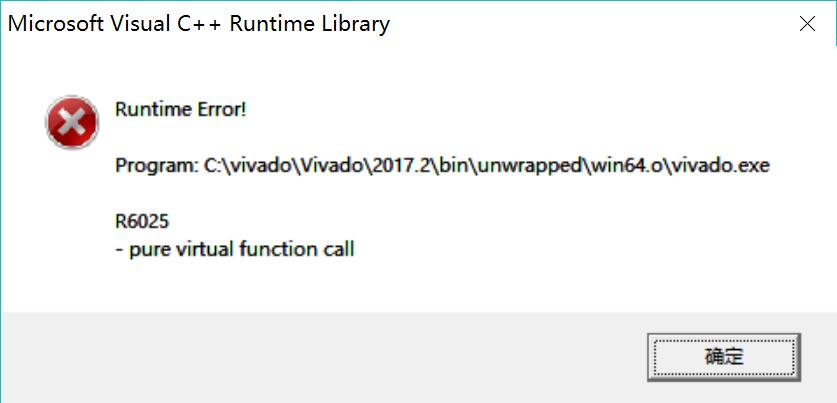The image size is (837, 403).
Task: Click the red error X icon
Action: (x=72, y=122)
